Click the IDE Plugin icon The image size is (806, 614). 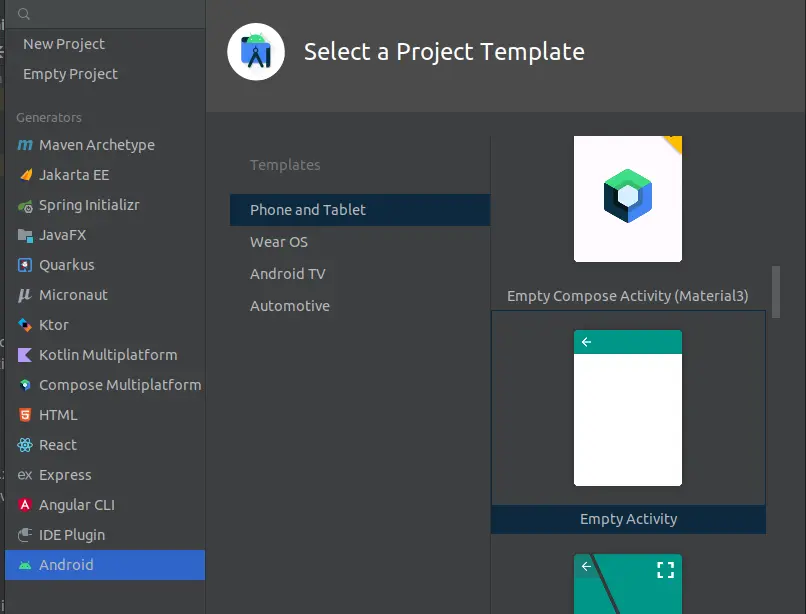click(25, 535)
